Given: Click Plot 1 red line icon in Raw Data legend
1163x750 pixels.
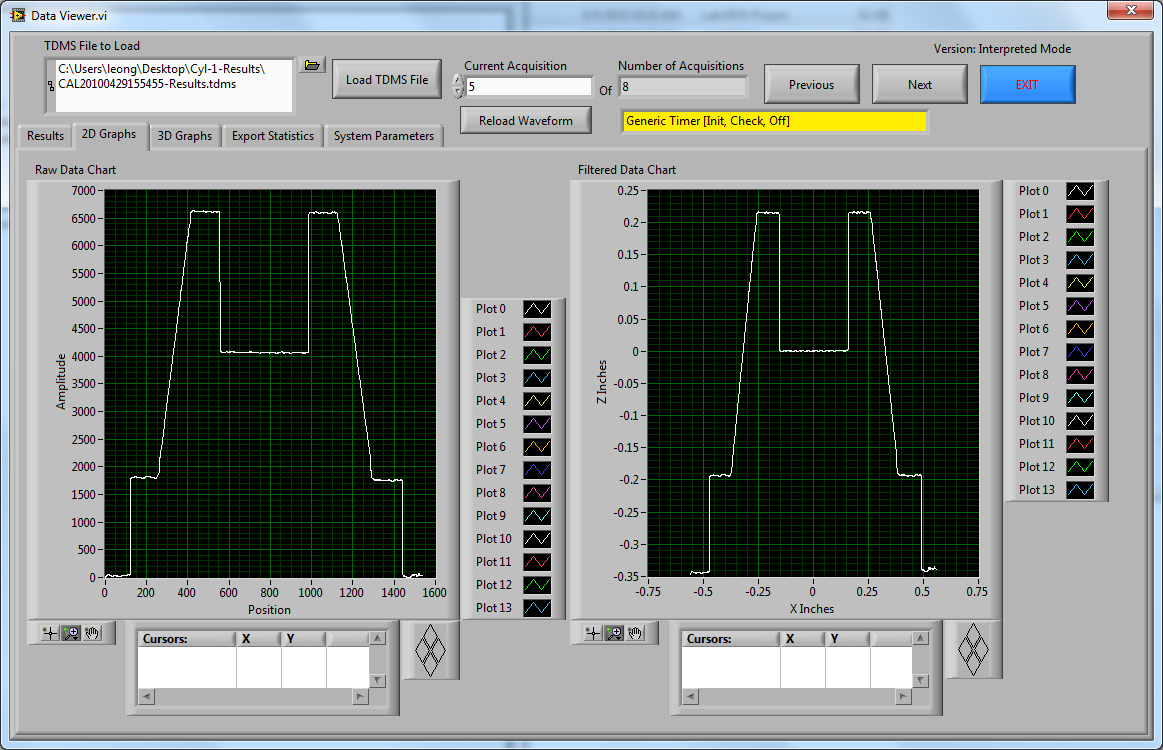Looking at the screenshot, I should (x=537, y=332).
